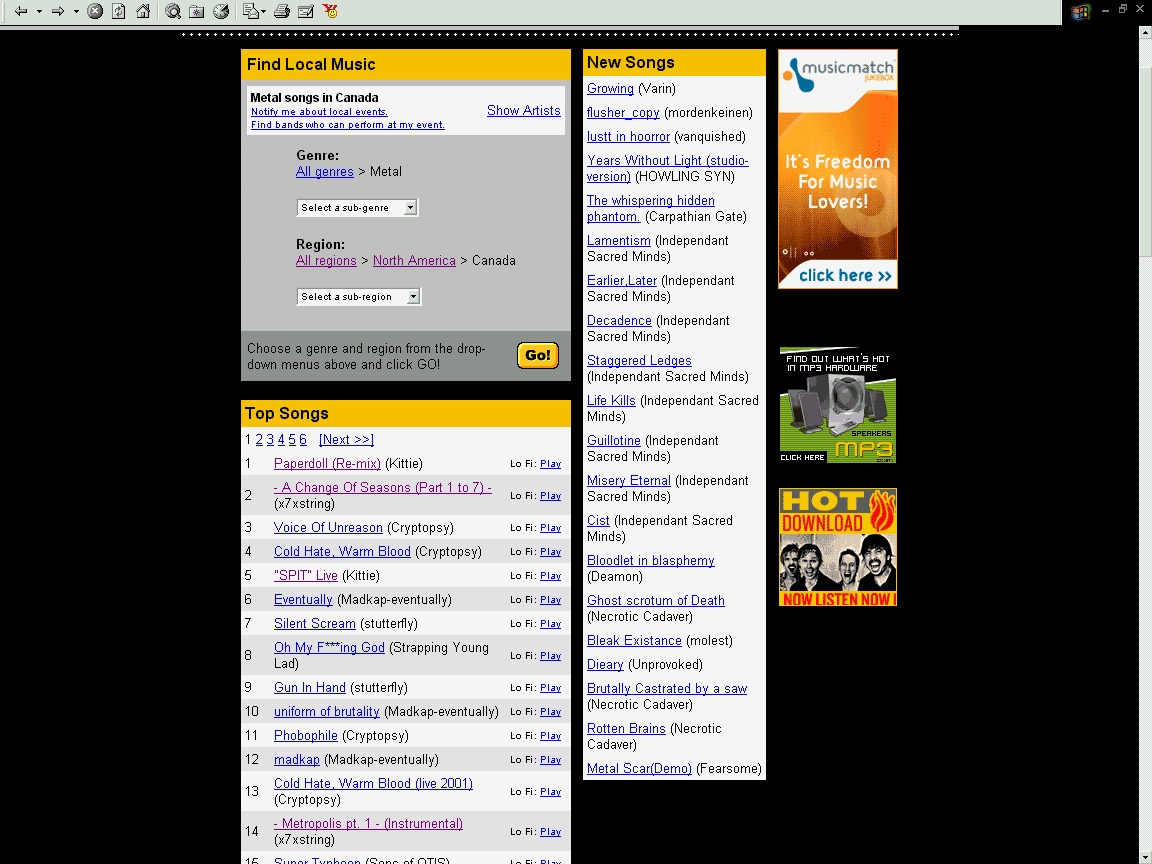Viewport: 1152px width, 864px height.
Task: Follow the All regions link
Action: tap(326, 260)
